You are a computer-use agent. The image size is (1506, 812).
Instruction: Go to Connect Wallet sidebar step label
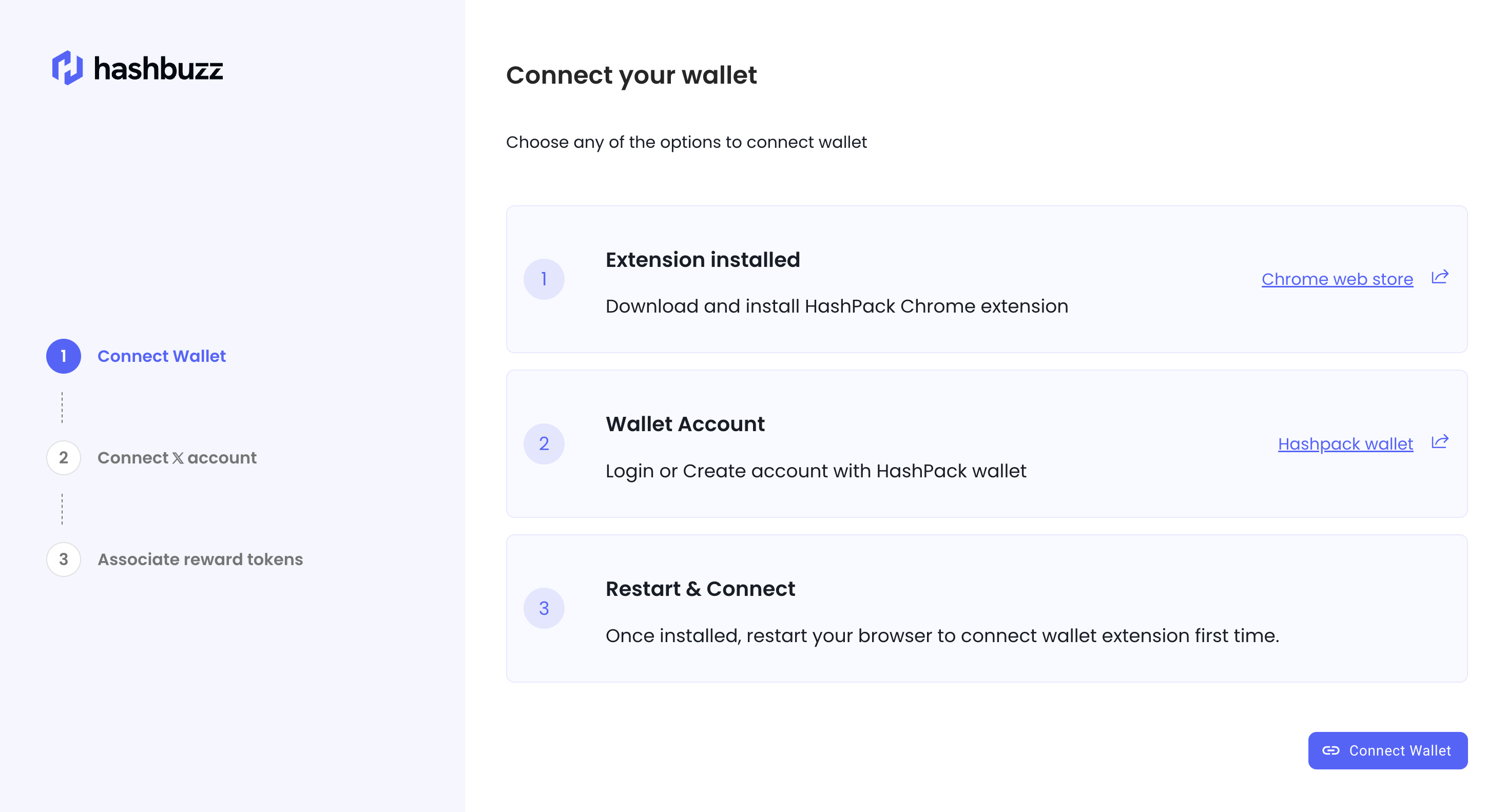pyautogui.click(x=161, y=356)
